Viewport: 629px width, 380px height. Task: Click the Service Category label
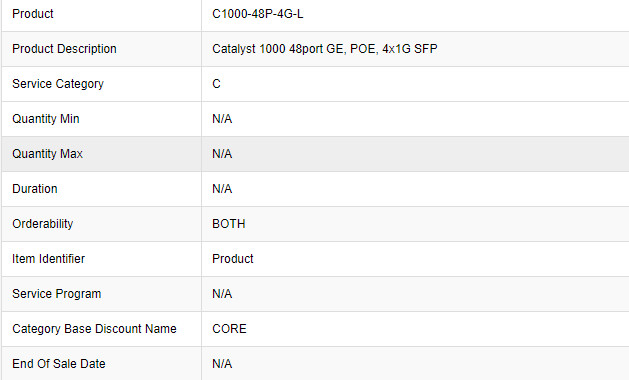[x=58, y=83]
